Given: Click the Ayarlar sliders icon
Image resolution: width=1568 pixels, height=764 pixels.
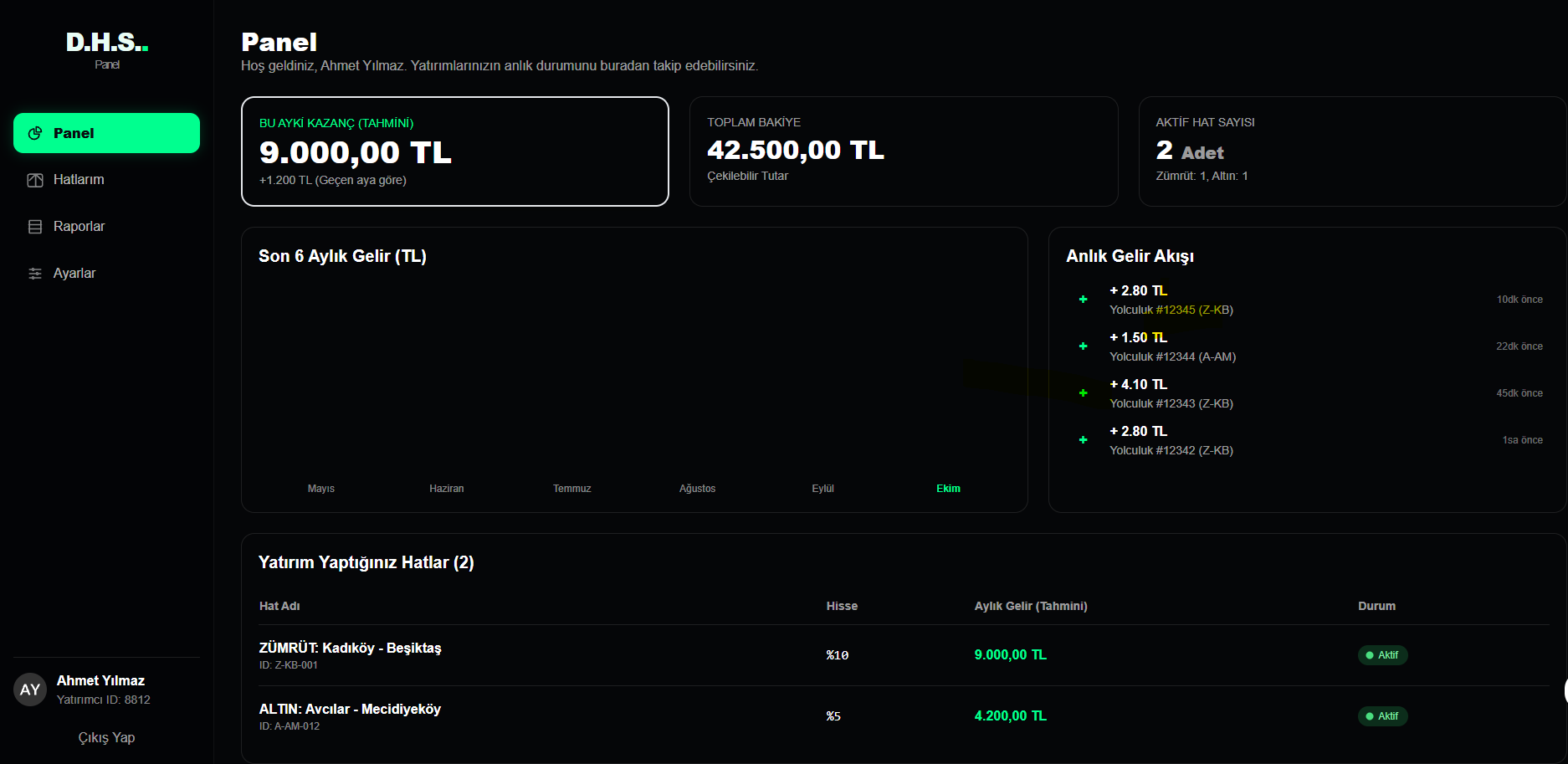Looking at the screenshot, I should 35,274.
